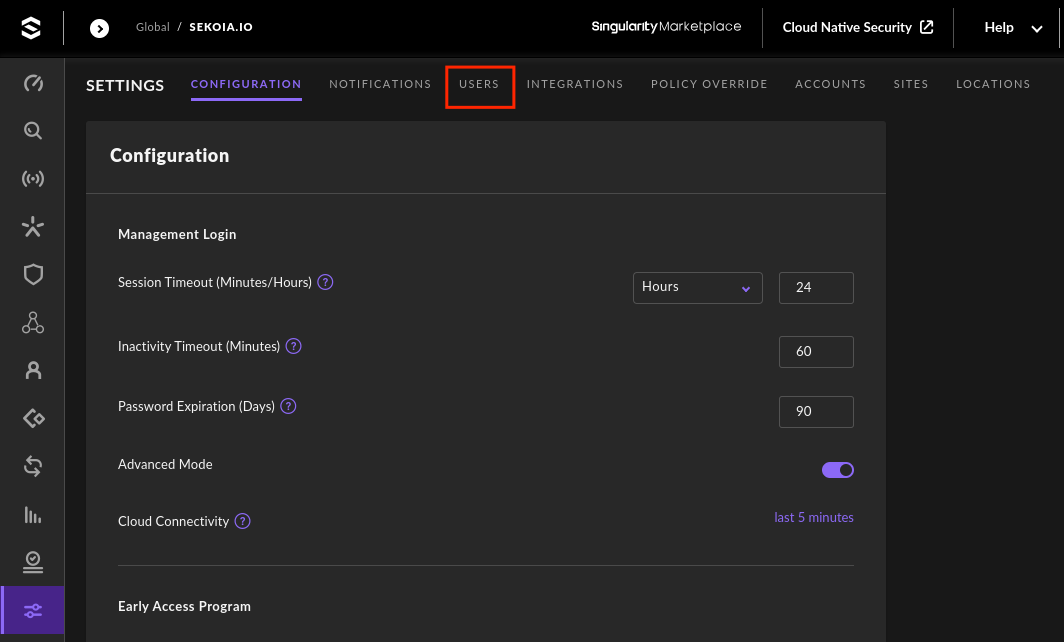Click the shield icon in sidebar

[x=33, y=274]
